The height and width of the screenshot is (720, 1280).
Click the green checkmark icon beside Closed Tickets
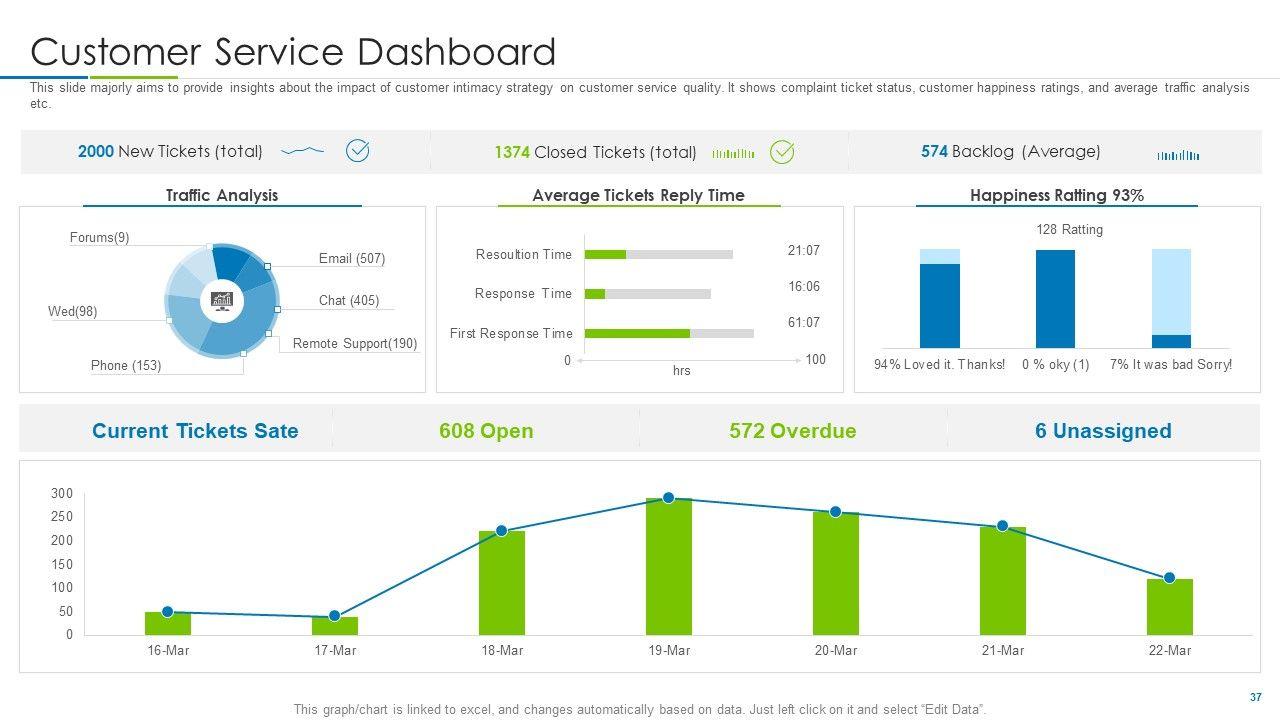[781, 152]
